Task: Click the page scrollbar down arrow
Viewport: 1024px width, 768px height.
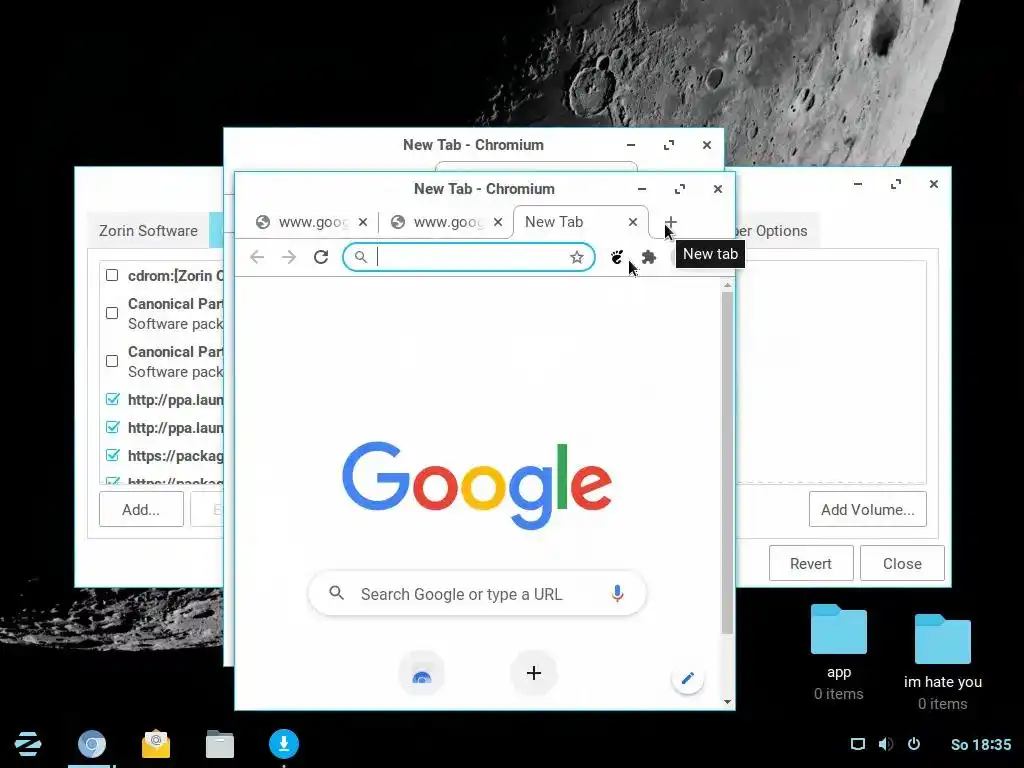Action: coord(728,702)
